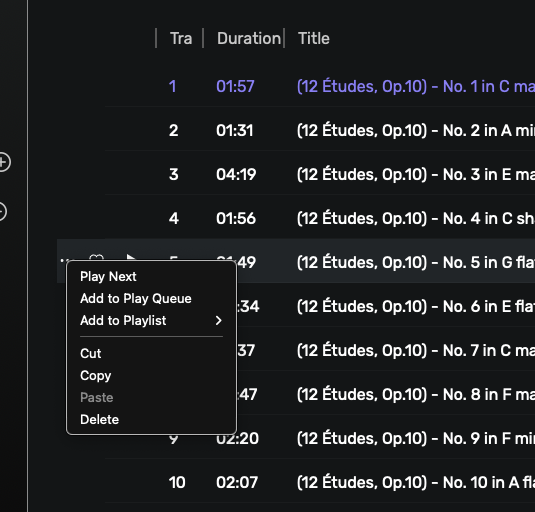The width and height of the screenshot is (535, 512).
Task: Sort by the Duration column header
Action: (249, 38)
